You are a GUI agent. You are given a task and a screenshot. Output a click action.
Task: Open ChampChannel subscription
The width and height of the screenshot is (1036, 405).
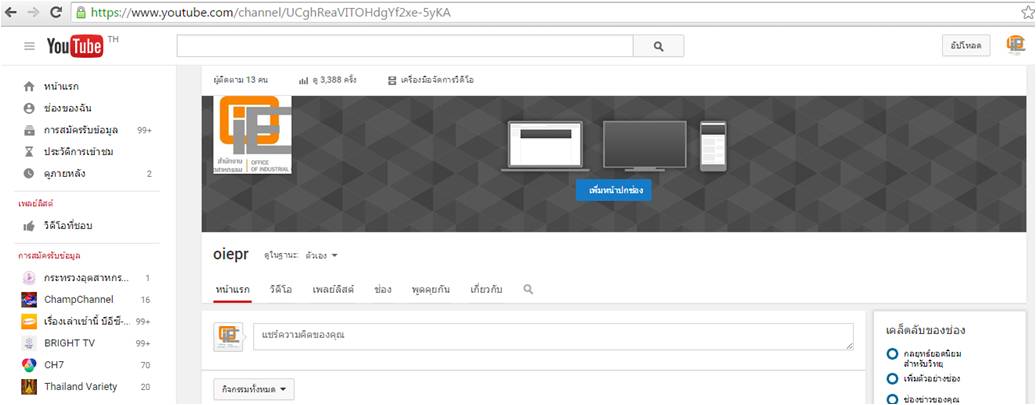(87, 299)
